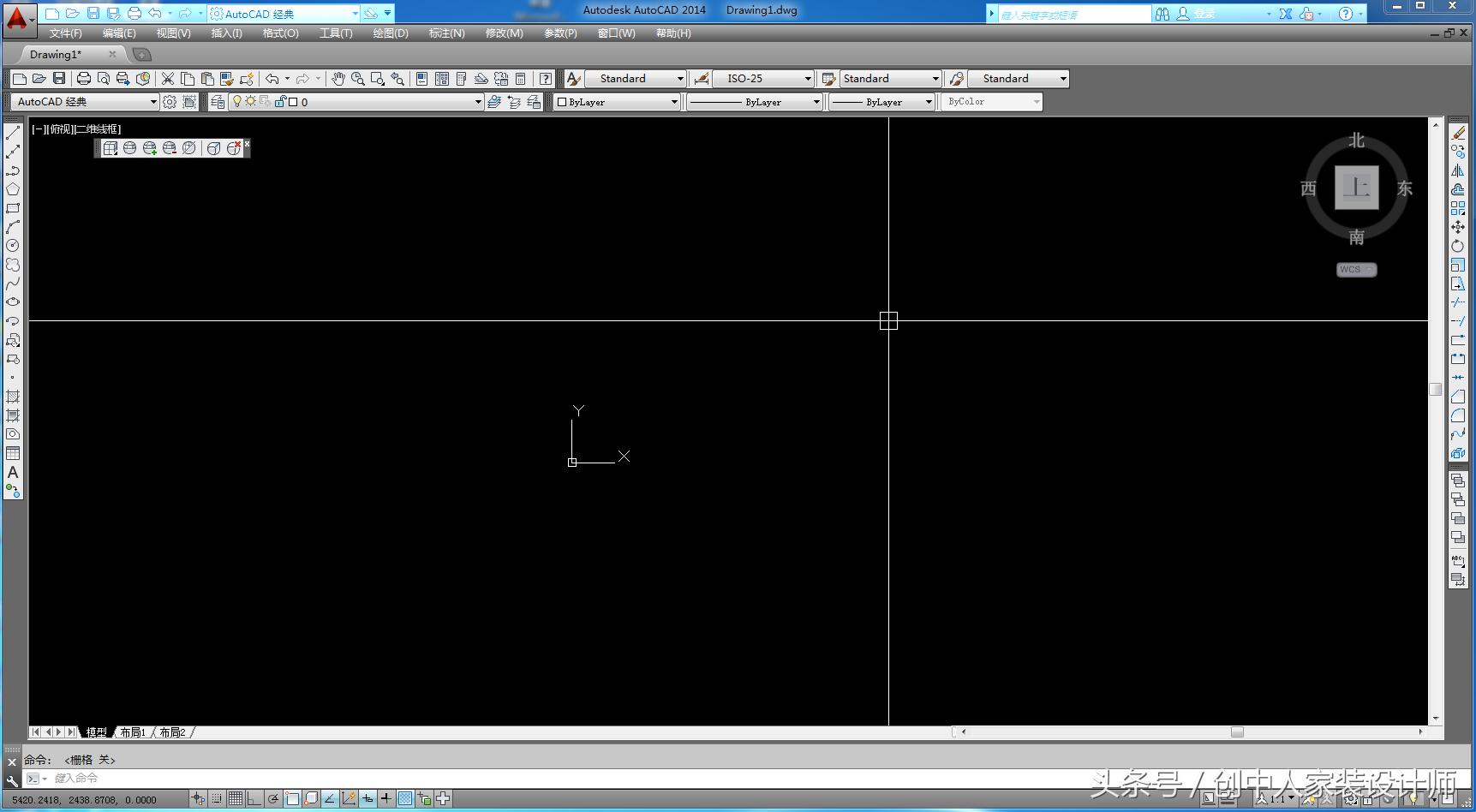Open the ISO-25 dimension style dropdown
Screen dimensions: 1476x812
762,79
